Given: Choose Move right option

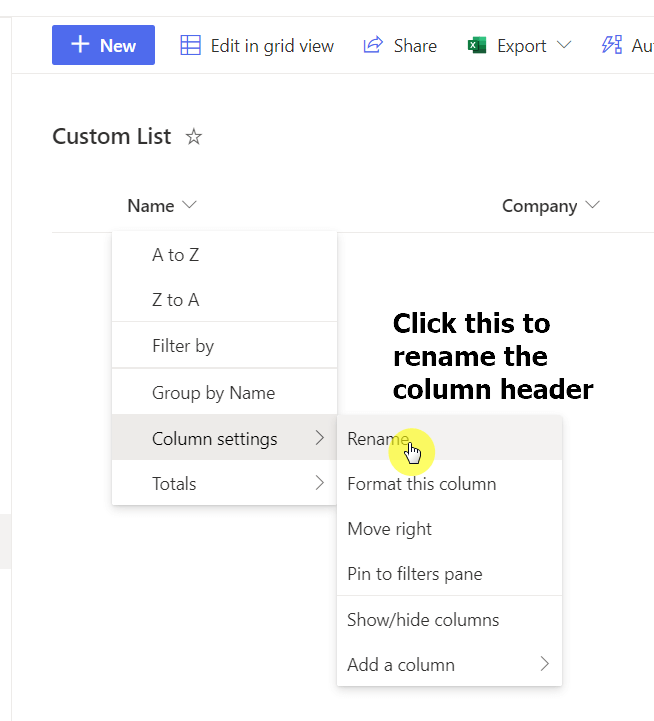Looking at the screenshot, I should pyautogui.click(x=449, y=529).
